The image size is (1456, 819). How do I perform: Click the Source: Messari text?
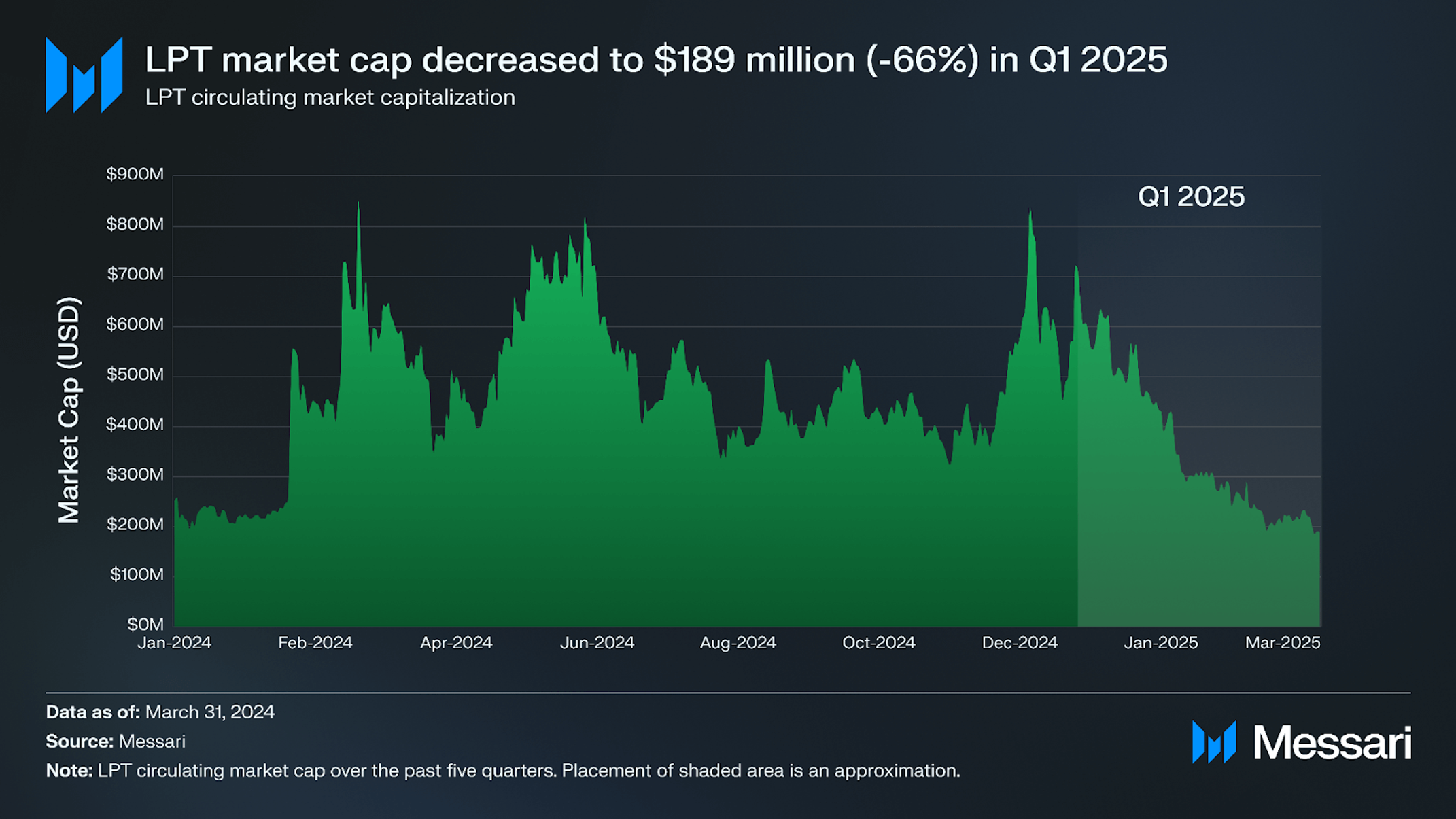coord(116,742)
